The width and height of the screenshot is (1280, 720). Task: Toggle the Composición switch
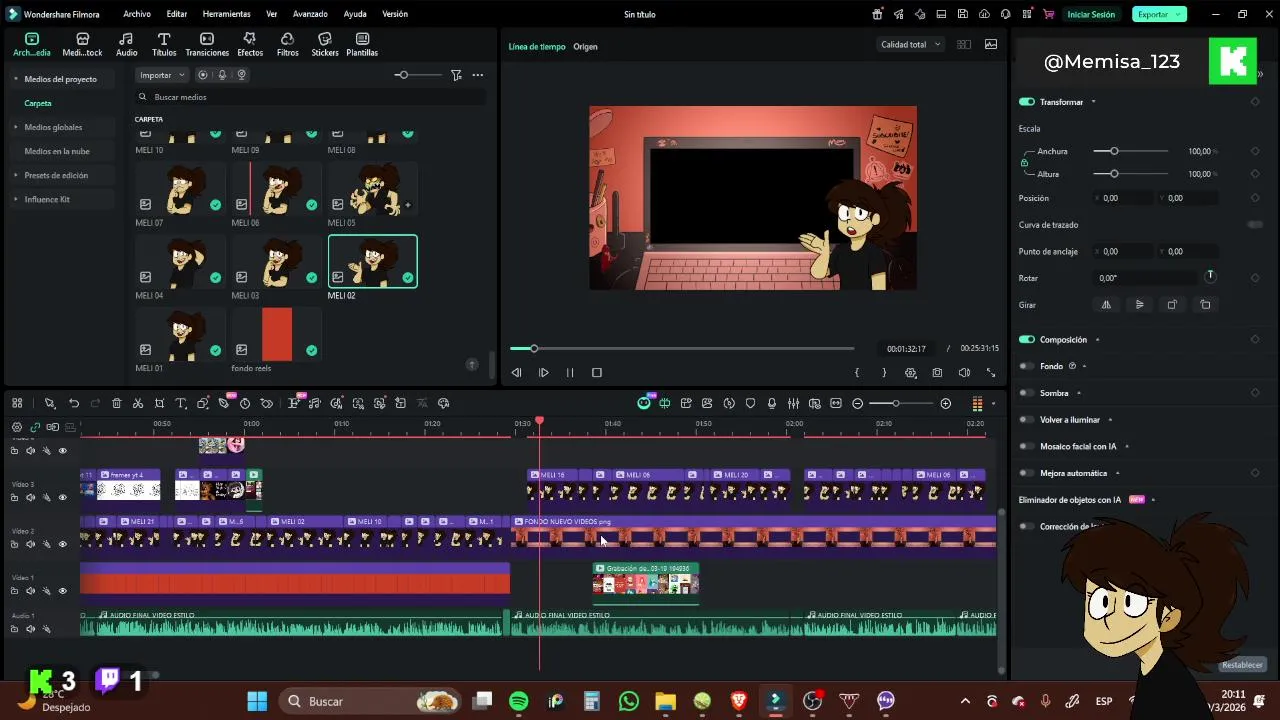(1026, 339)
